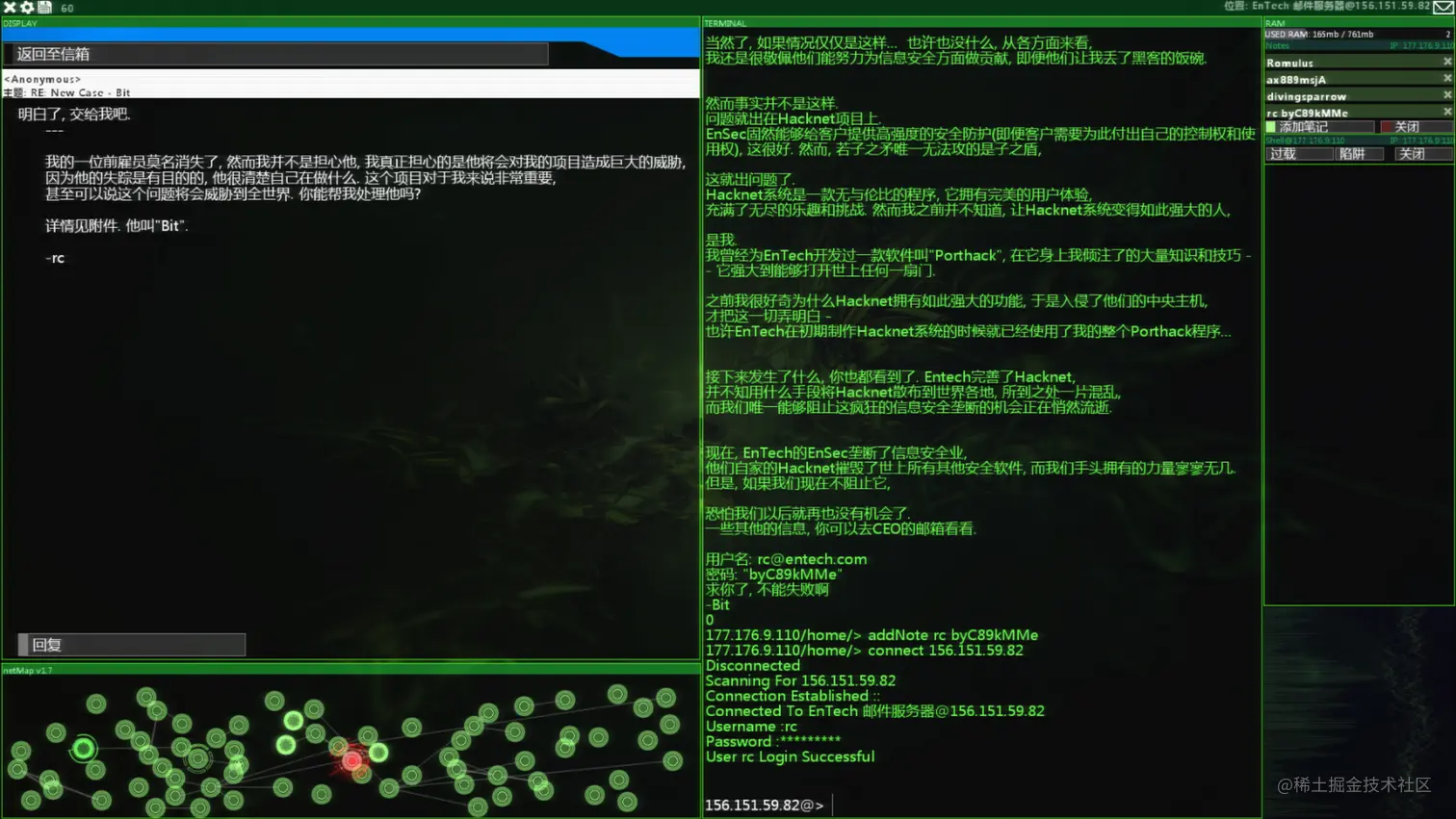
Task: Select the red highlighted node on netMap
Action: [352, 761]
